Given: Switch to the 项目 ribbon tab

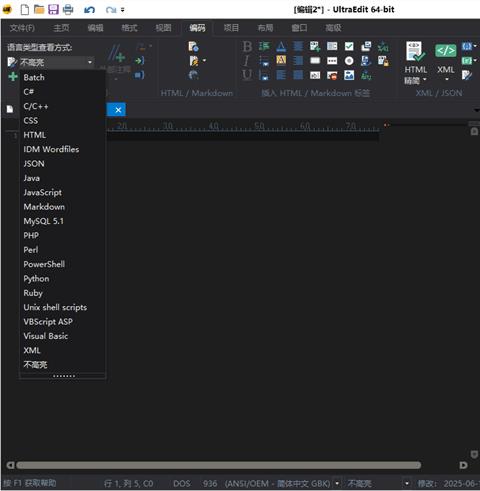Looking at the screenshot, I should [x=231, y=28].
